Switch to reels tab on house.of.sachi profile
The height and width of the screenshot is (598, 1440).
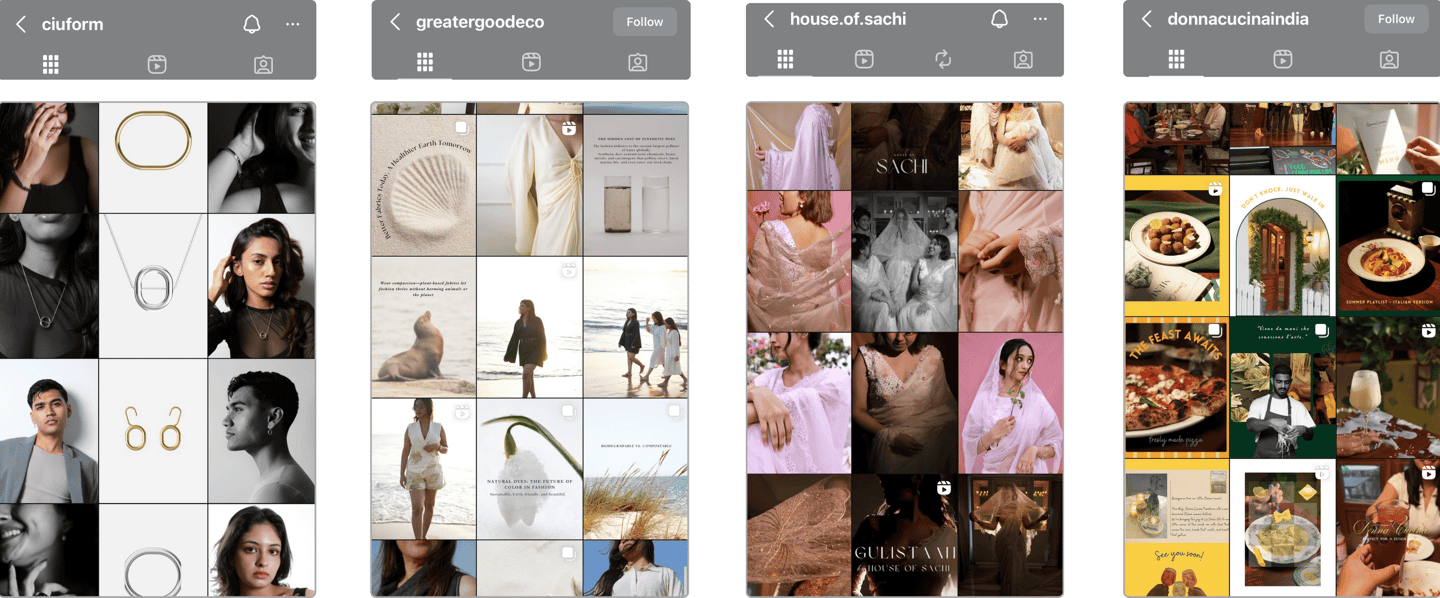click(x=864, y=60)
